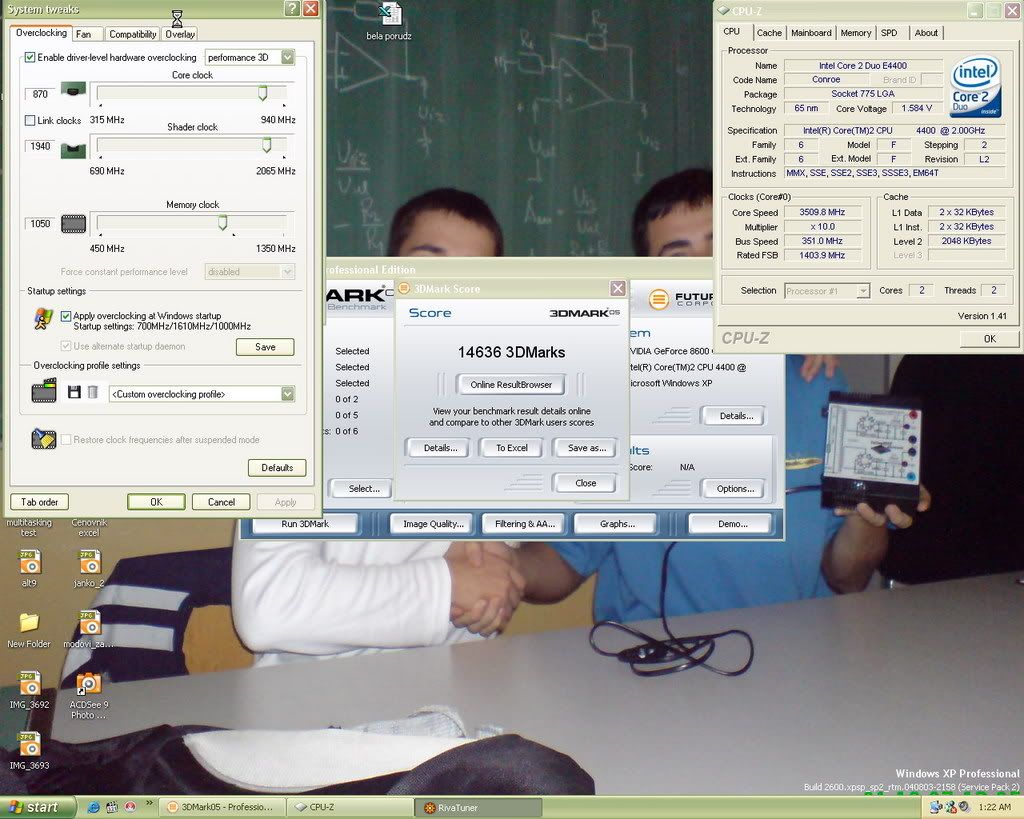This screenshot has width=1024, height=819.
Task: Open the Force constant performance level dropdown
Action: [x=287, y=272]
